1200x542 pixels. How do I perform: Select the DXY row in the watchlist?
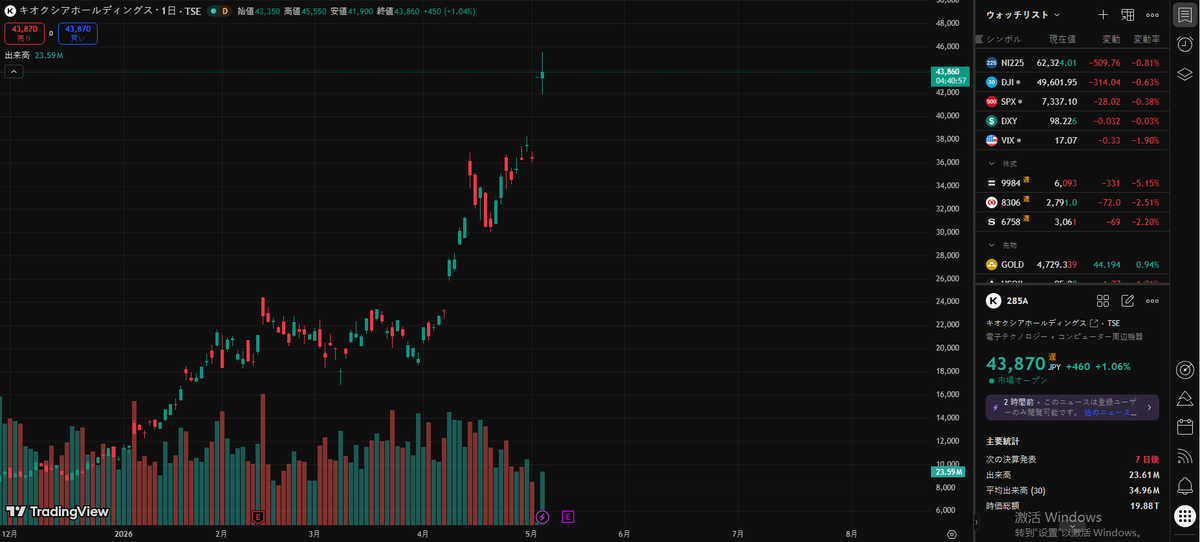pos(1073,121)
